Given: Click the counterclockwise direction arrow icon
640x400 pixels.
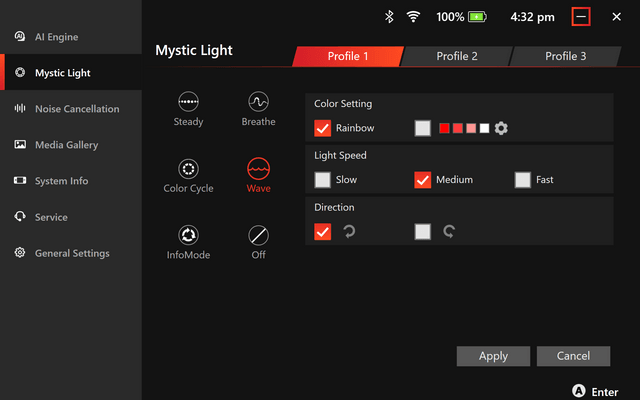Looking at the screenshot, I should pyautogui.click(x=449, y=231).
